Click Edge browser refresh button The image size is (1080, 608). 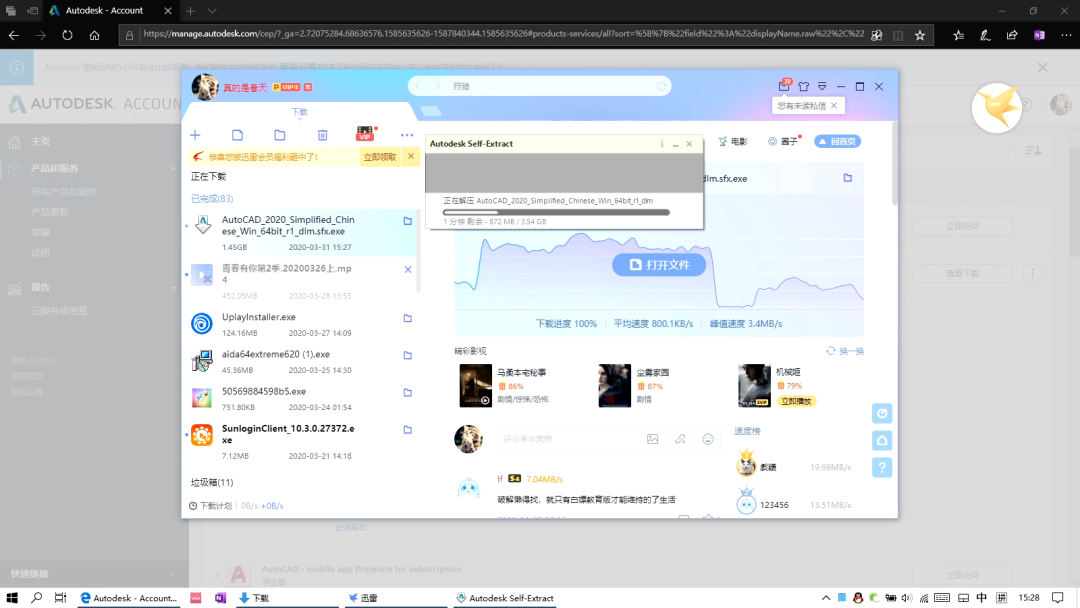67,35
